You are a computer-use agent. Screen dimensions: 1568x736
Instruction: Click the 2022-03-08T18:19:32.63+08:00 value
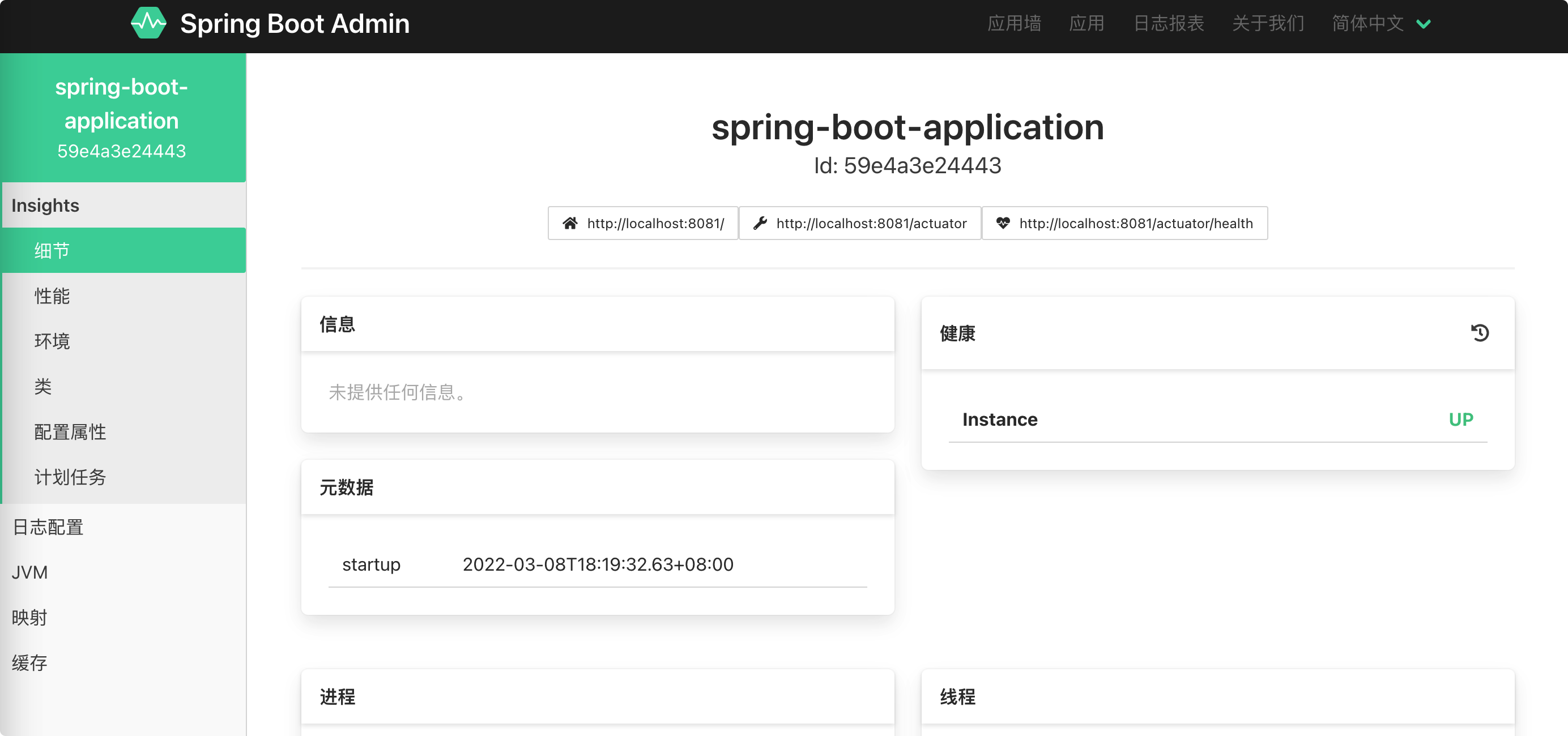598,564
